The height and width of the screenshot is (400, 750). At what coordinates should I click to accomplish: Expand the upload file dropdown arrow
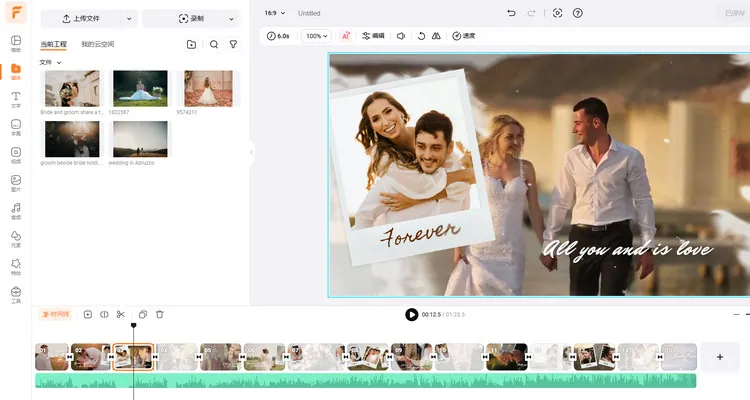129,19
